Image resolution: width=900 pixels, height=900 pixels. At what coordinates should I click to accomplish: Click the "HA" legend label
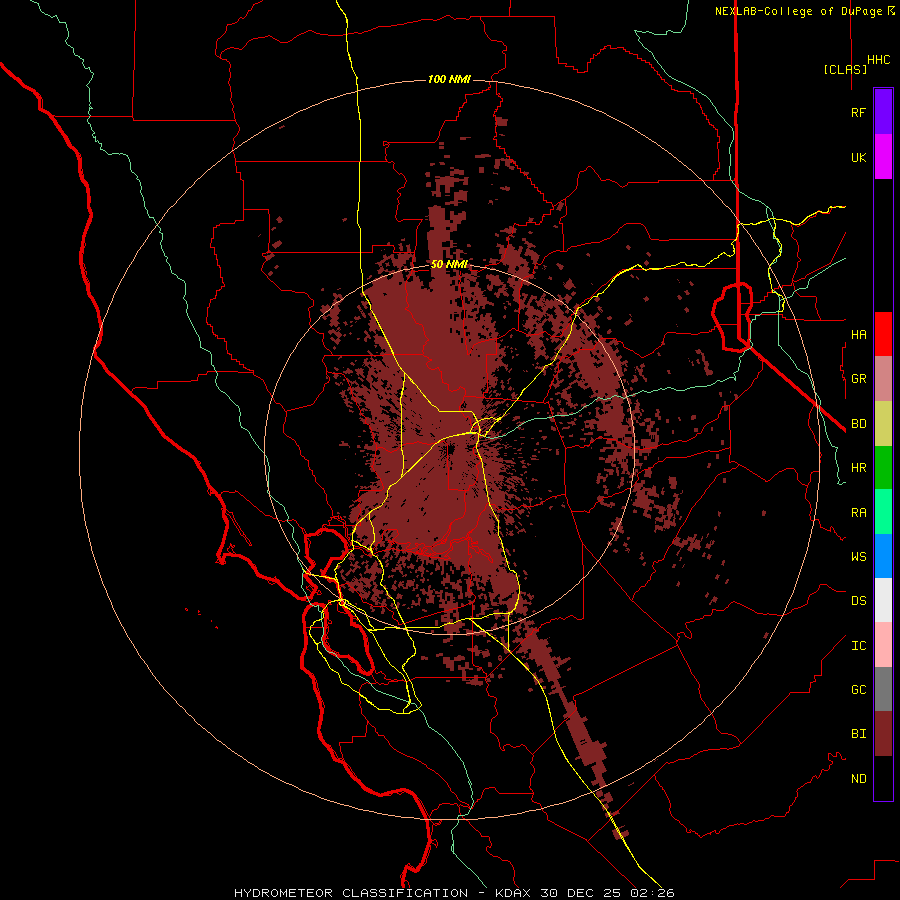click(858, 335)
